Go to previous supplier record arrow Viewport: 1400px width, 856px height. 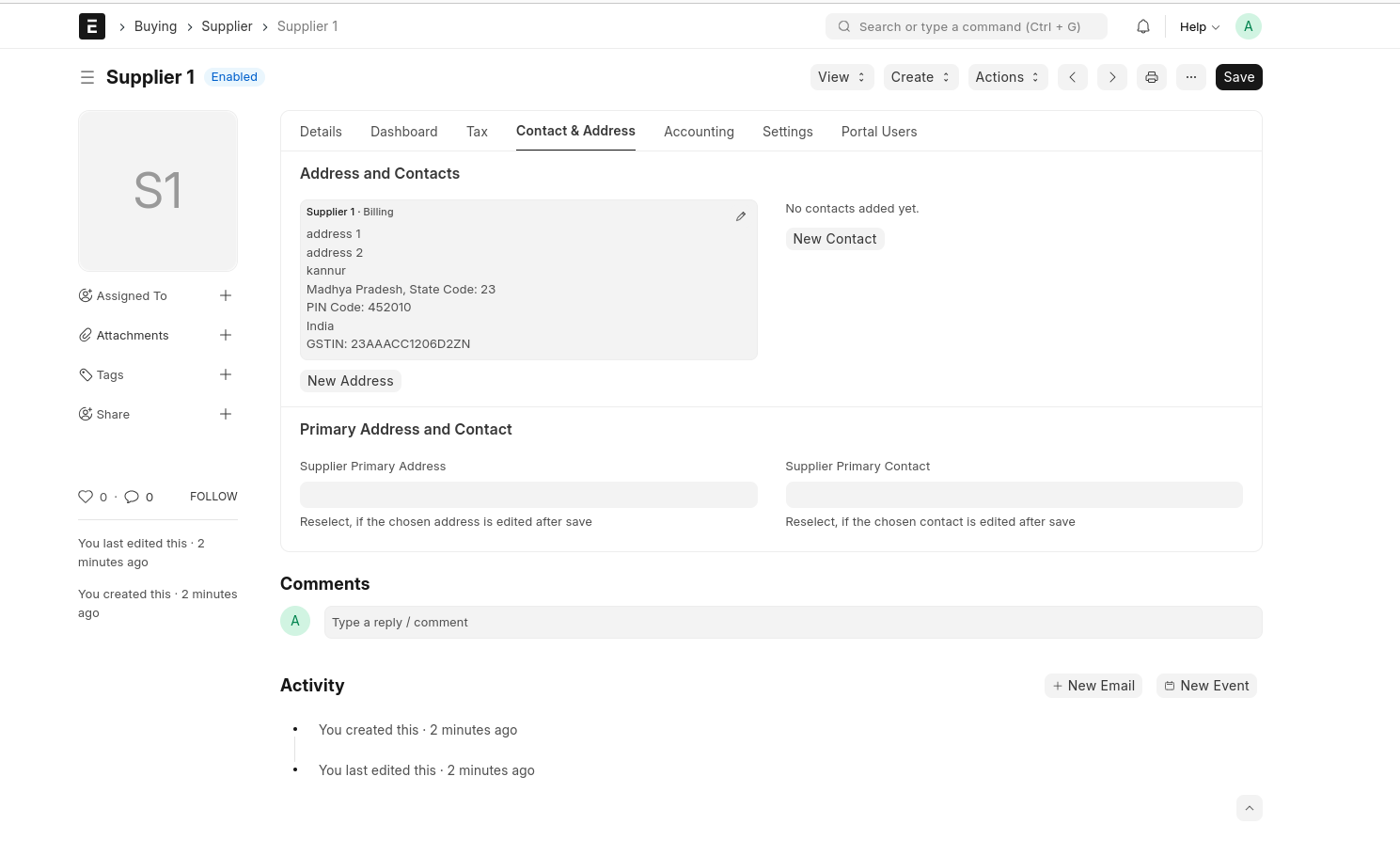[x=1072, y=77]
